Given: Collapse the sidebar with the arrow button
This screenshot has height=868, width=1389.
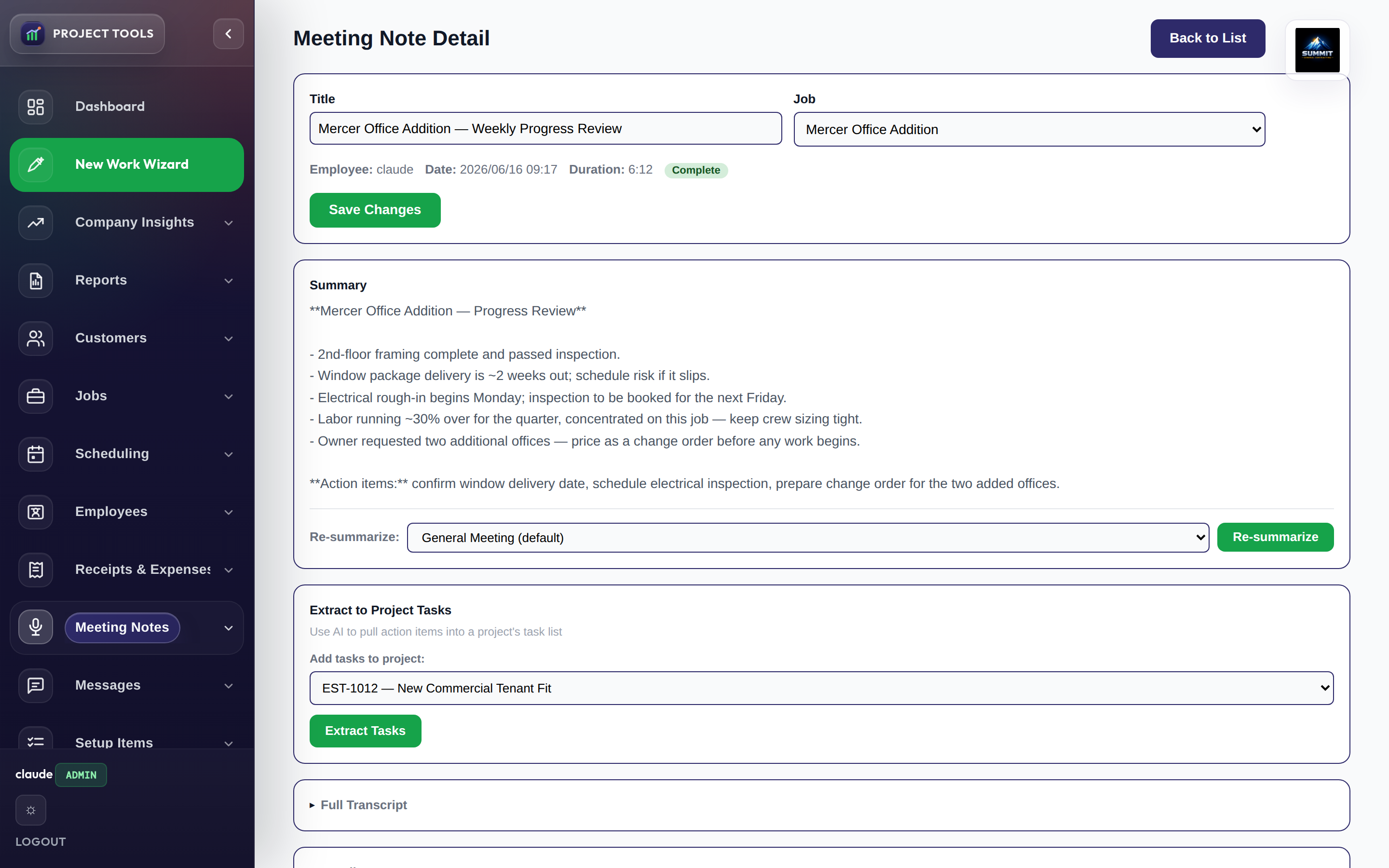Looking at the screenshot, I should (229, 34).
